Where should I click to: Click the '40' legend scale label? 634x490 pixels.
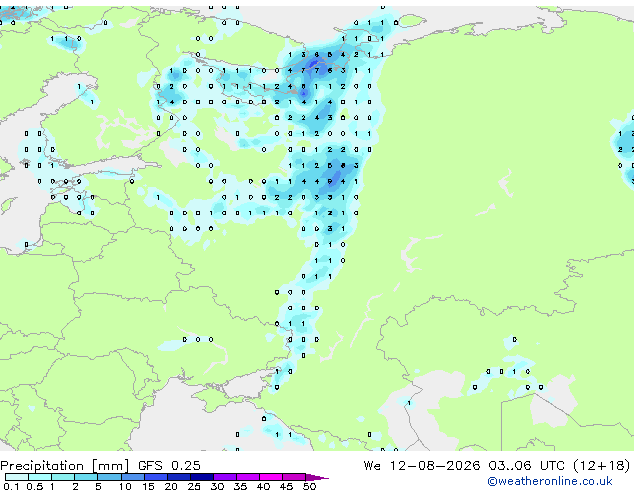[263, 486]
